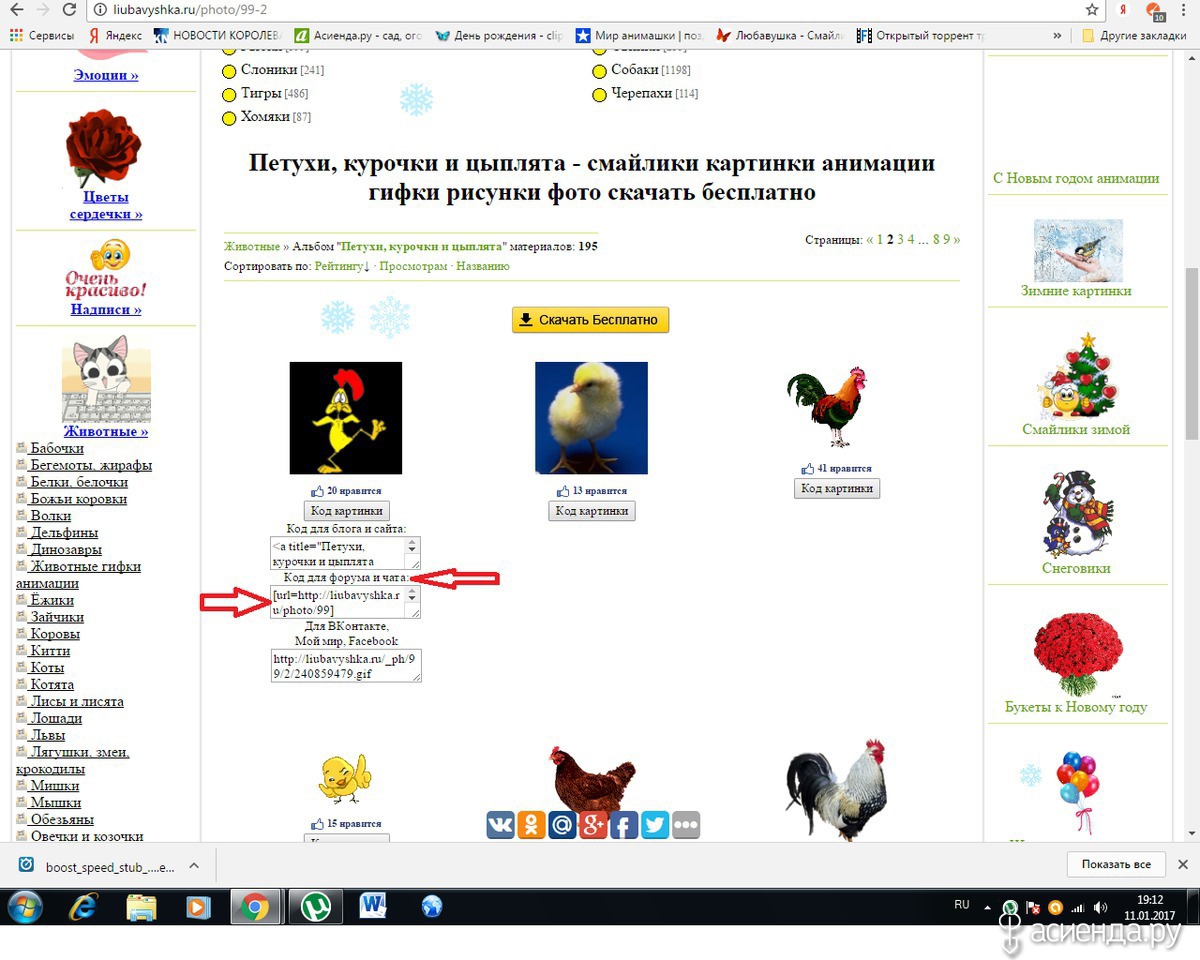Open uTorrent from taskbar
Viewport: 1200px width, 960px height.
pos(315,907)
